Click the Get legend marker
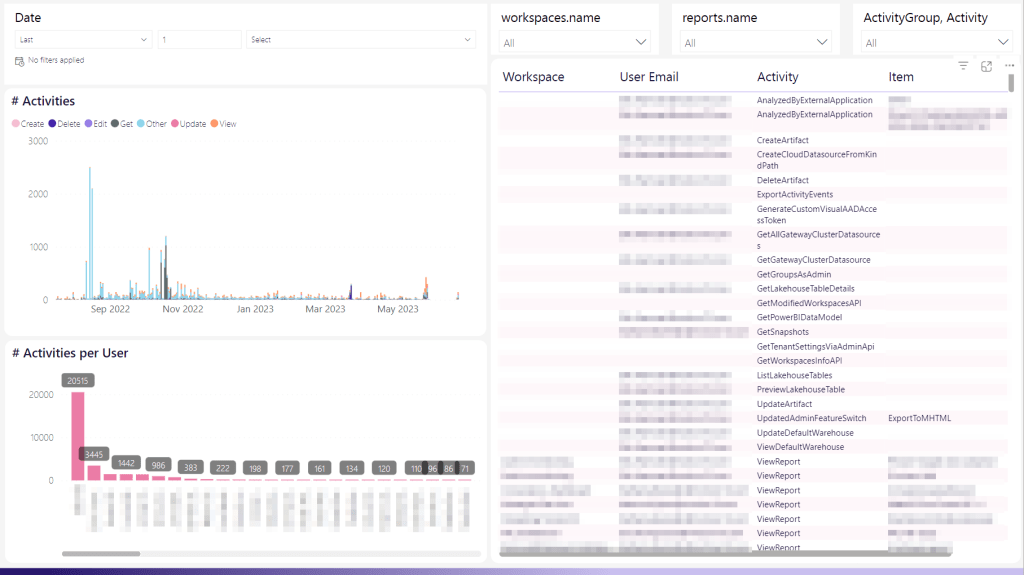1024x575 pixels. (x=115, y=124)
